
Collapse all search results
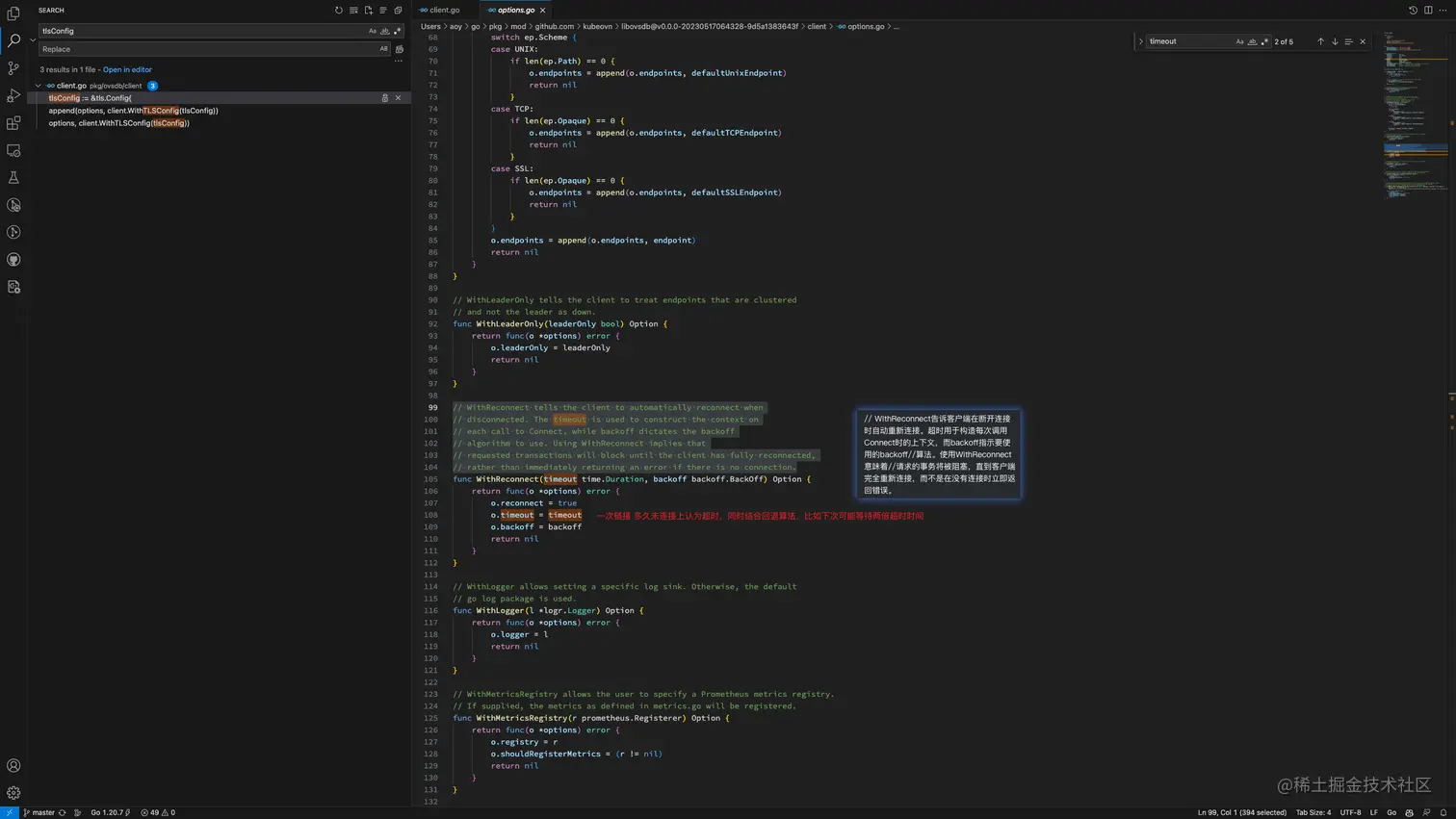coord(398,11)
